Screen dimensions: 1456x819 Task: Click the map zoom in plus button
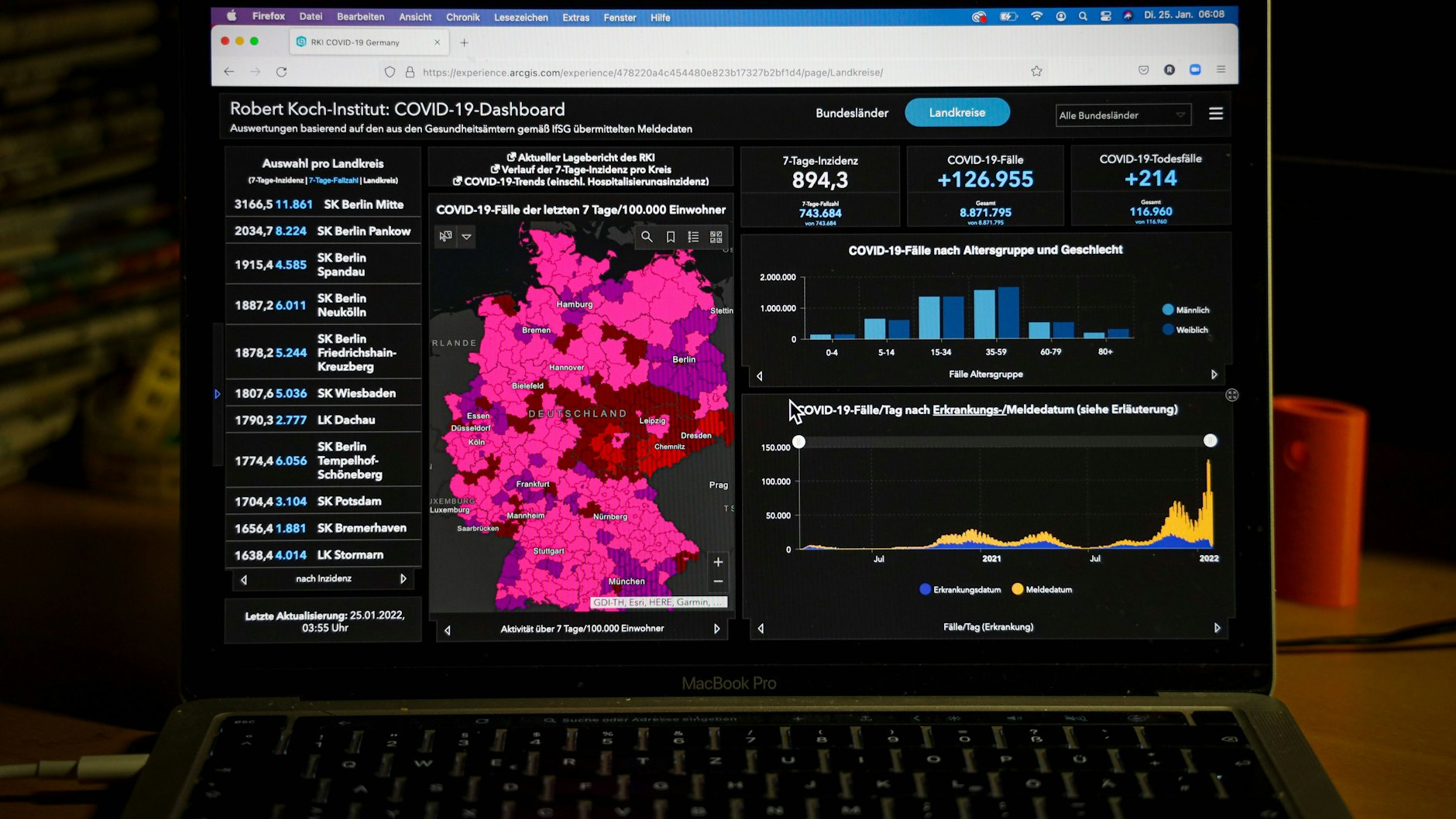point(718,562)
